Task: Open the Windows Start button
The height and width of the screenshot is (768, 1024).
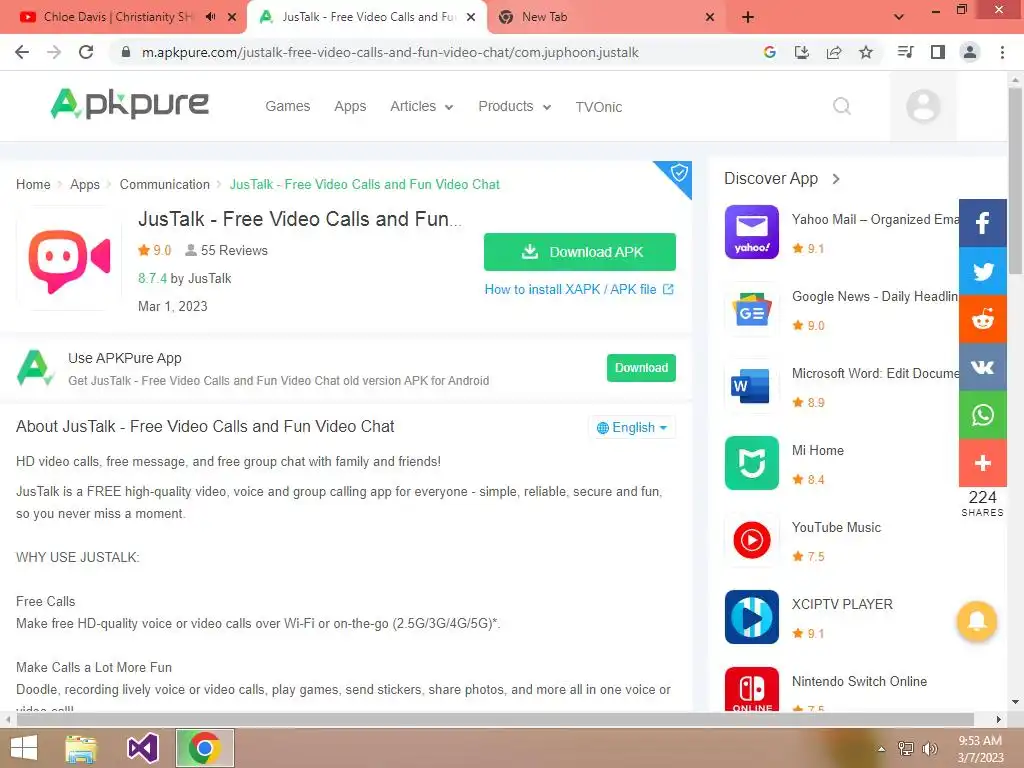Action: (24, 748)
